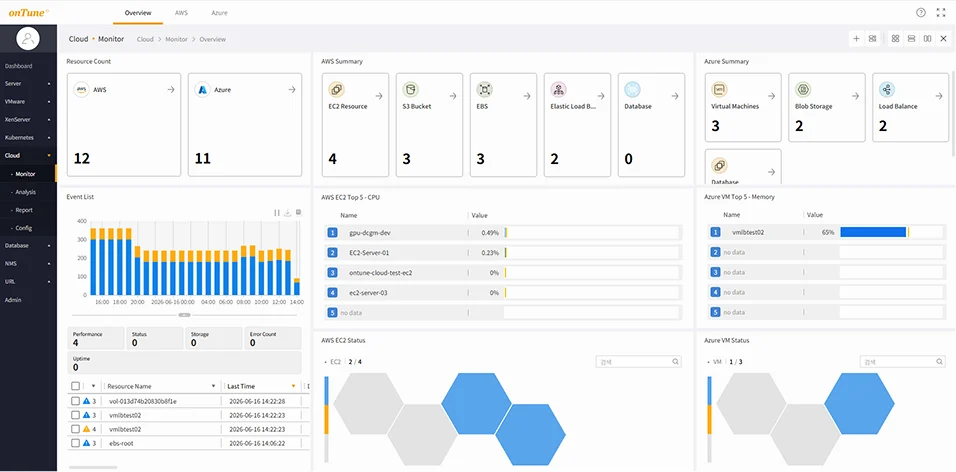Click the Event List table view icon
956x472 pixels.
(x=298, y=213)
